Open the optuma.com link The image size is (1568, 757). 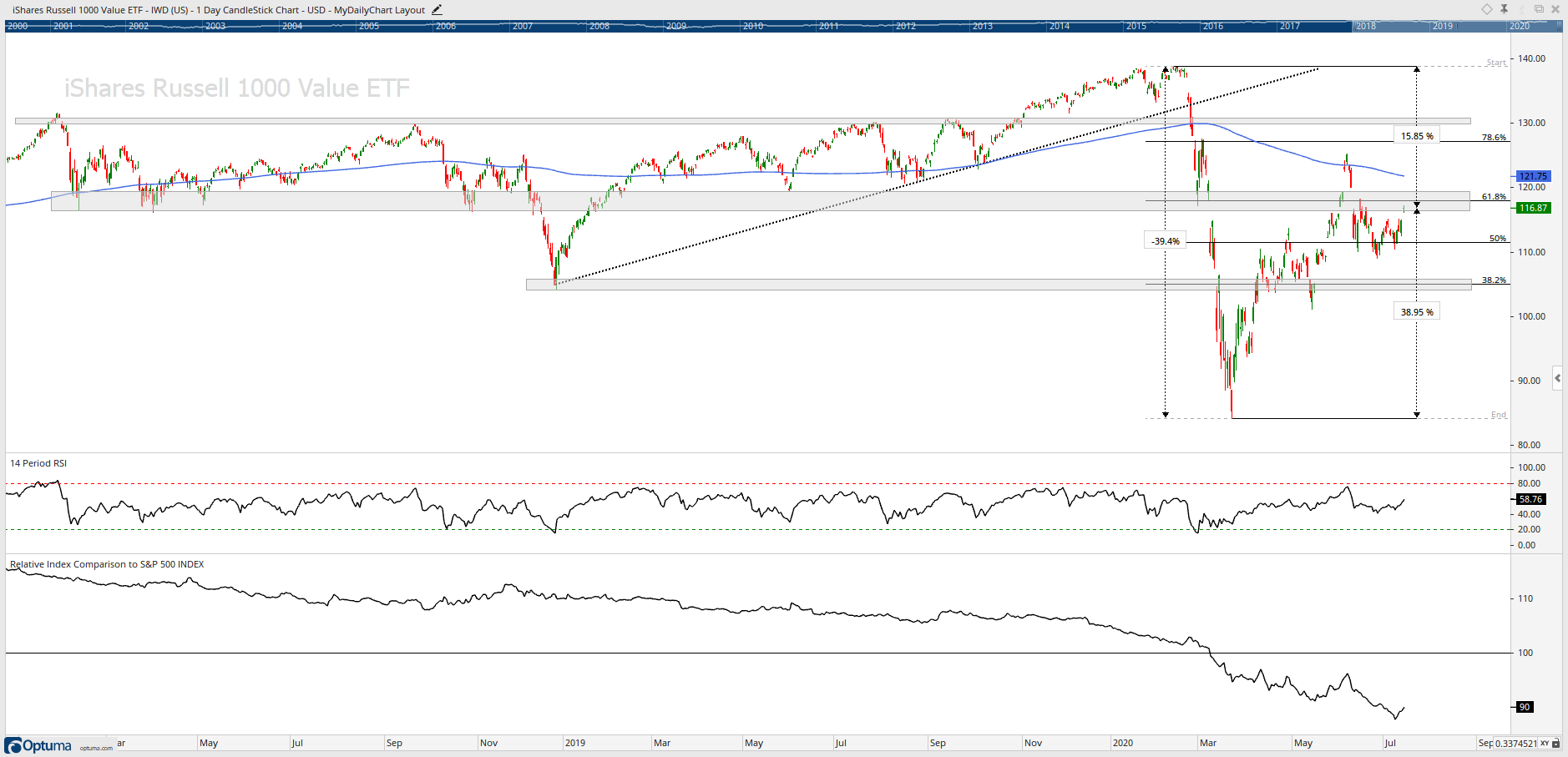pyautogui.click(x=96, y=748)
